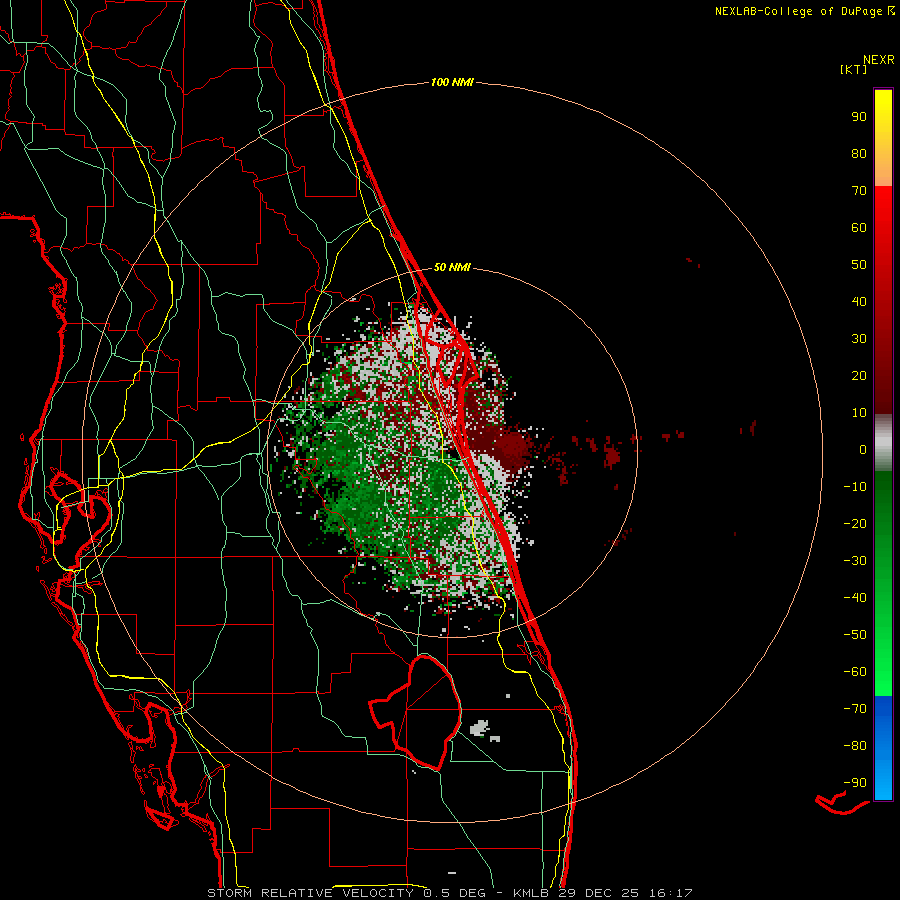The width and height of the screenshot is (900, 900).
Task: Click the positive 70 knot scale label
Action: (x=859, y=191)
